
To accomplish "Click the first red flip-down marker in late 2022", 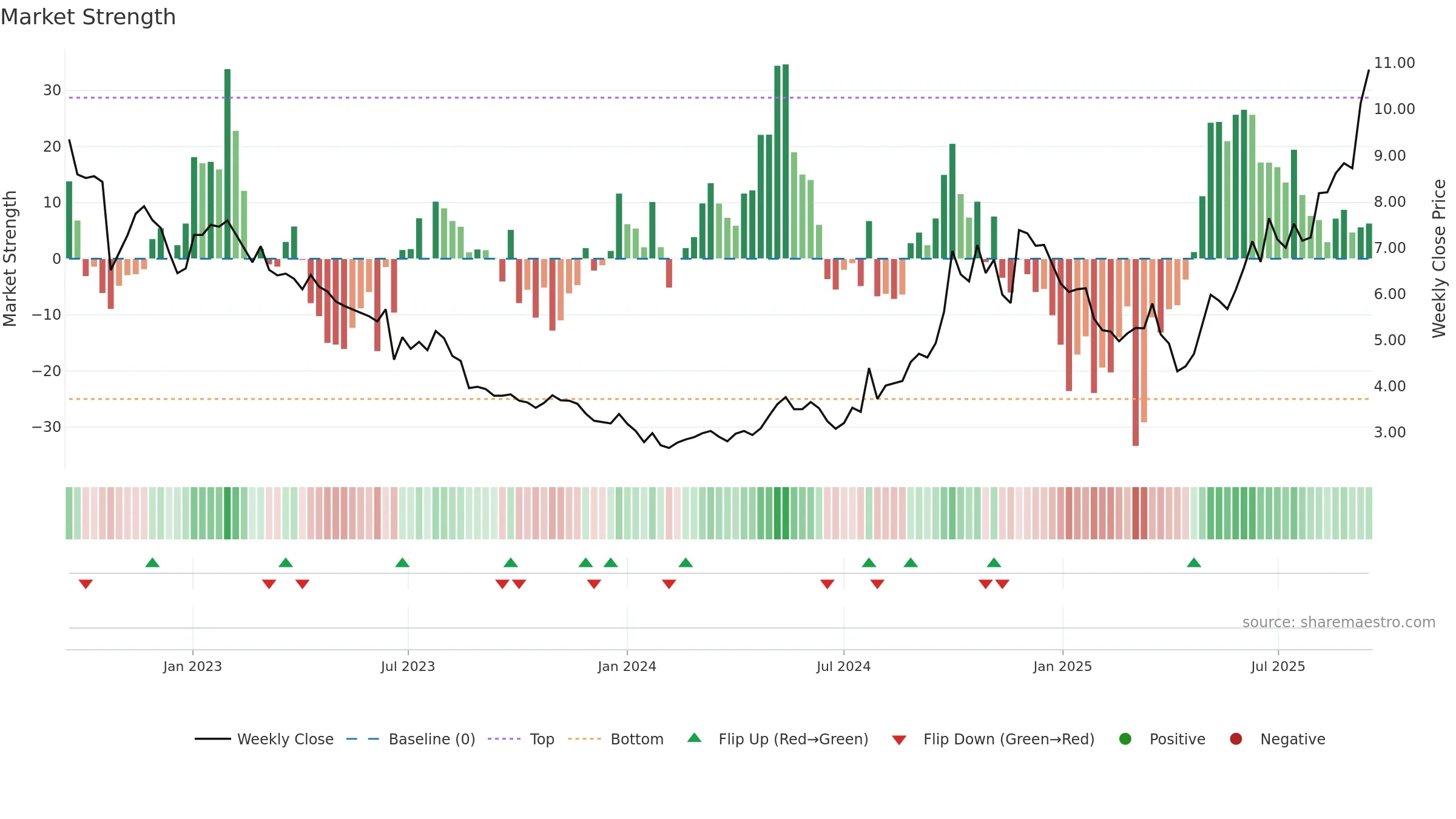I will click(86, 584).
